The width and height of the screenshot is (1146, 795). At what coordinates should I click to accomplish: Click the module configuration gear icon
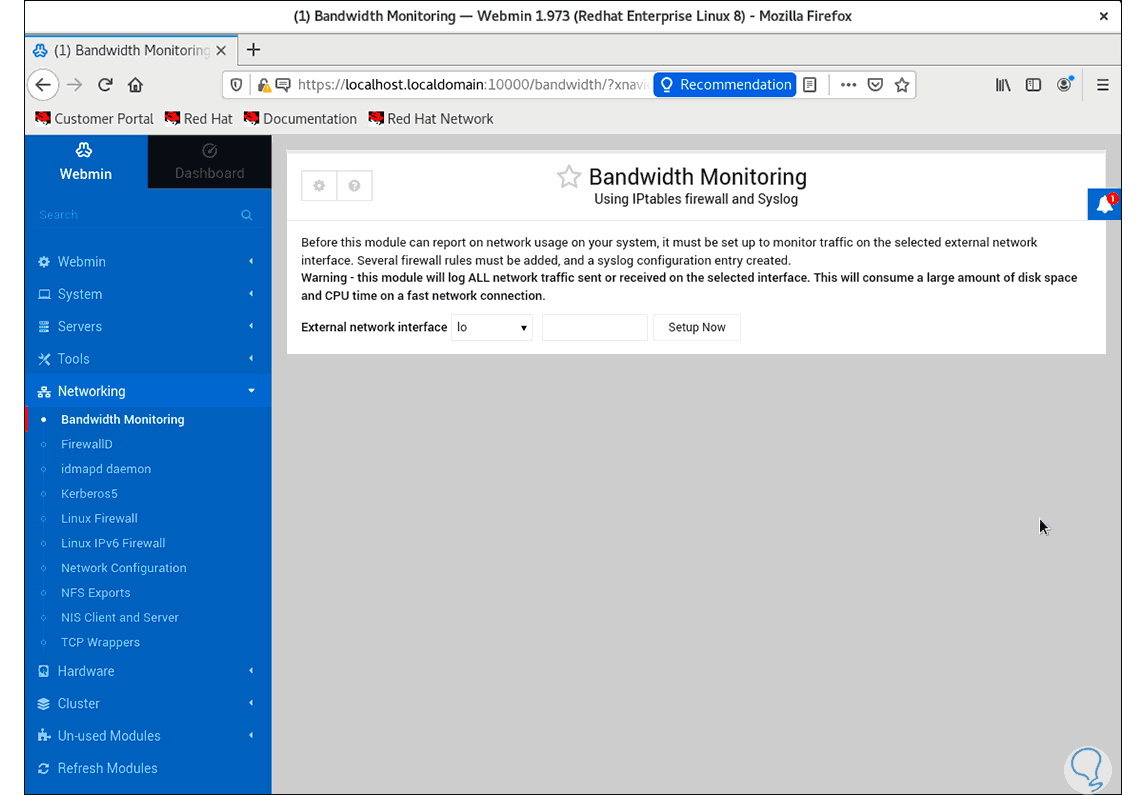click(x=319, y=186)
